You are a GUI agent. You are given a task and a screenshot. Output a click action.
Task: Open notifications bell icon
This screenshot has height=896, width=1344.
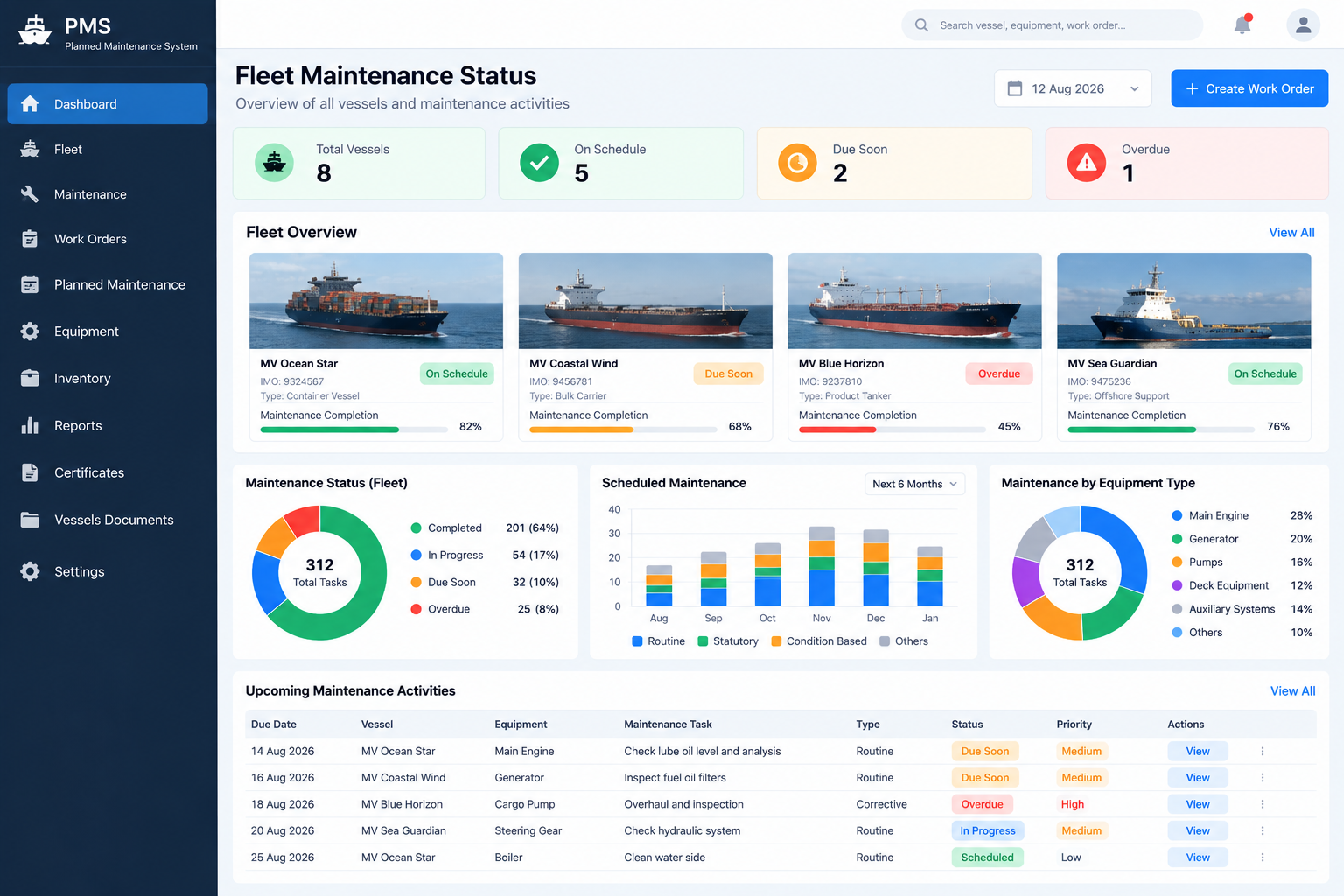[x=1242, y=24]
